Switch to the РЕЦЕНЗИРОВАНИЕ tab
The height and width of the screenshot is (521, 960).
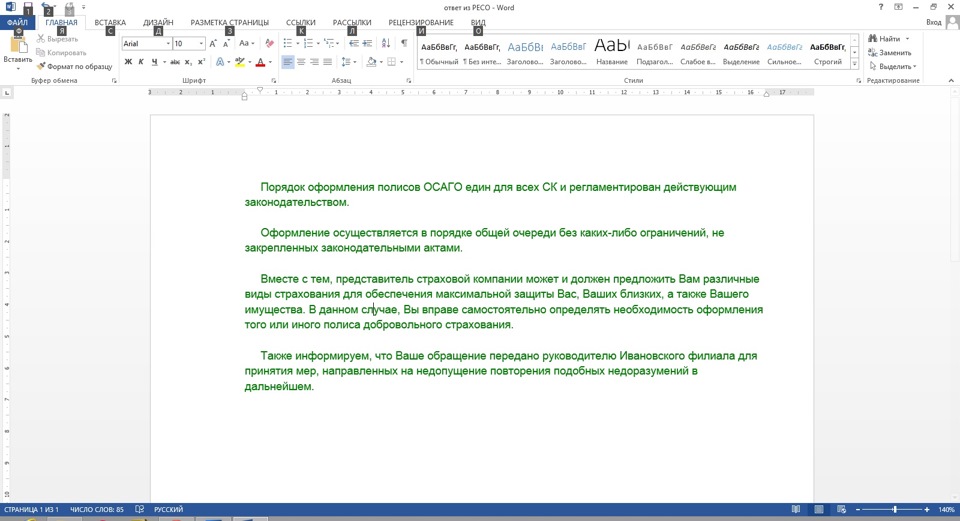(421, 23)
